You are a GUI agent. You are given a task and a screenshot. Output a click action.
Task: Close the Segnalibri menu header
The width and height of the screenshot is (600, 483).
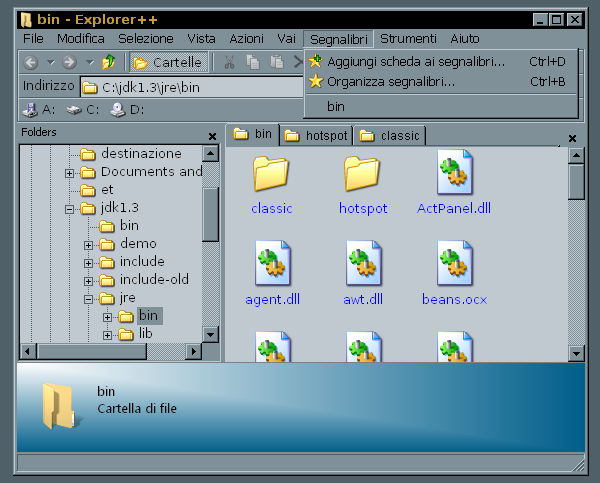(339, 39)
